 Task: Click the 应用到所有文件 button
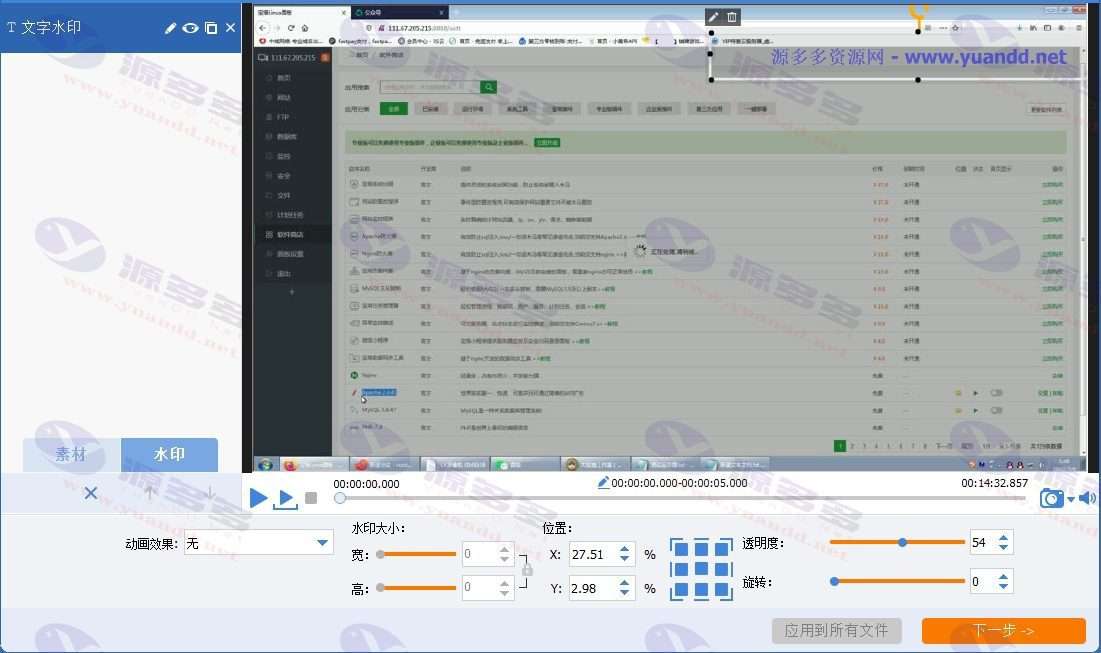[836, 631]
